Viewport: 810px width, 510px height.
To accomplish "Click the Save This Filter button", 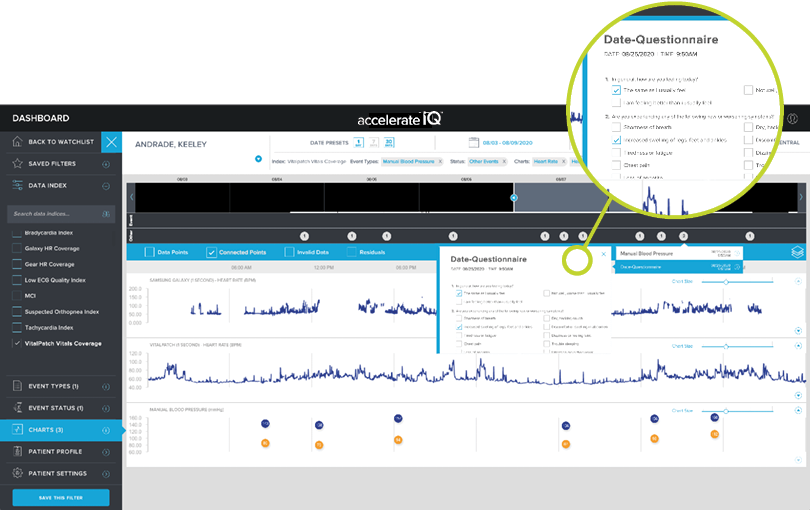I will pos(60,498).
